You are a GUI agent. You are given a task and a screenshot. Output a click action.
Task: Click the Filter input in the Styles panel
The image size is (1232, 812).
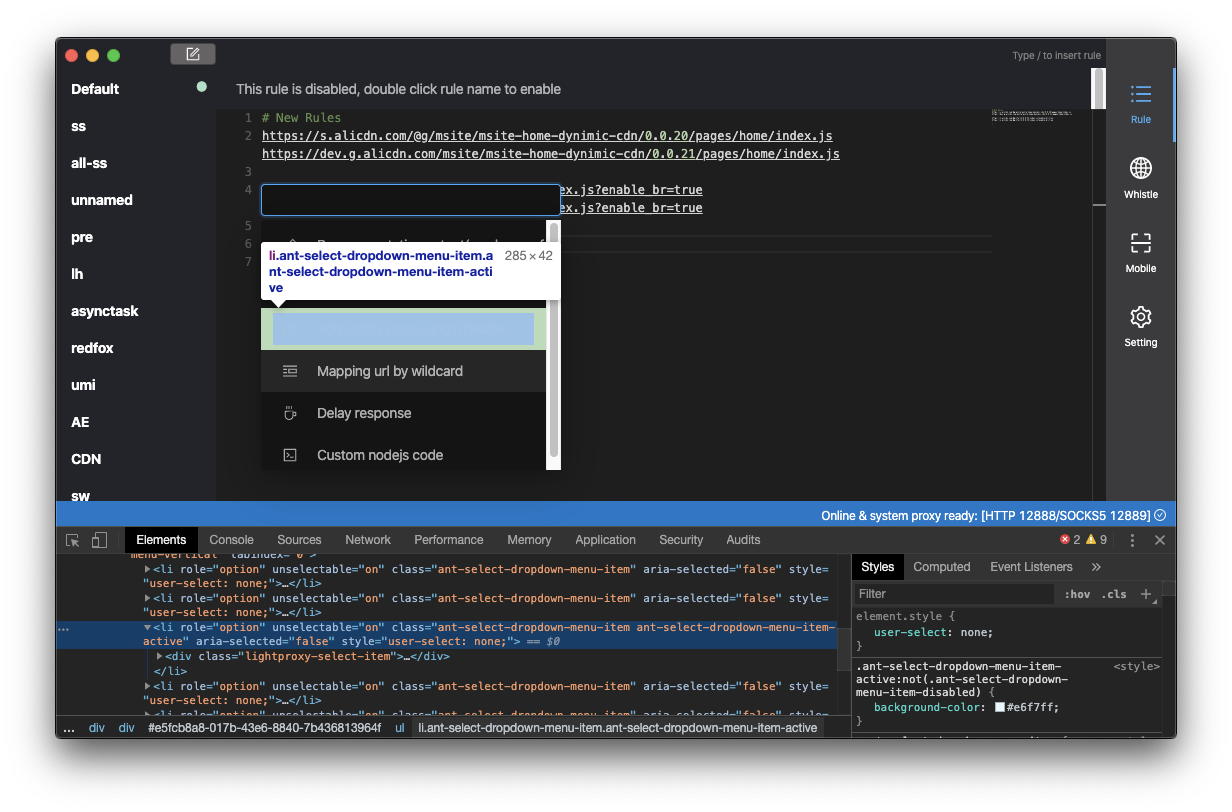[950, 593]
